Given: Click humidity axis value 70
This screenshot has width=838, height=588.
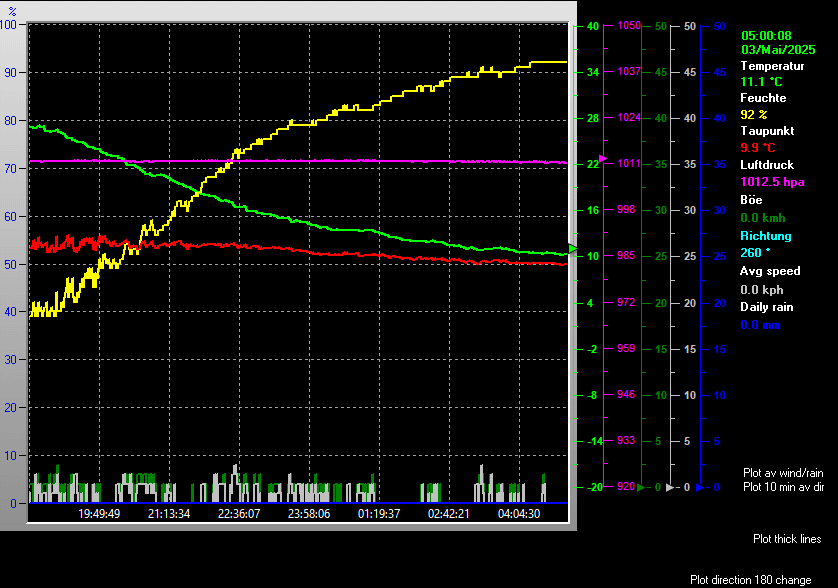Looking at the screenshot, I should pyautogui.click(x=11, y=169).
